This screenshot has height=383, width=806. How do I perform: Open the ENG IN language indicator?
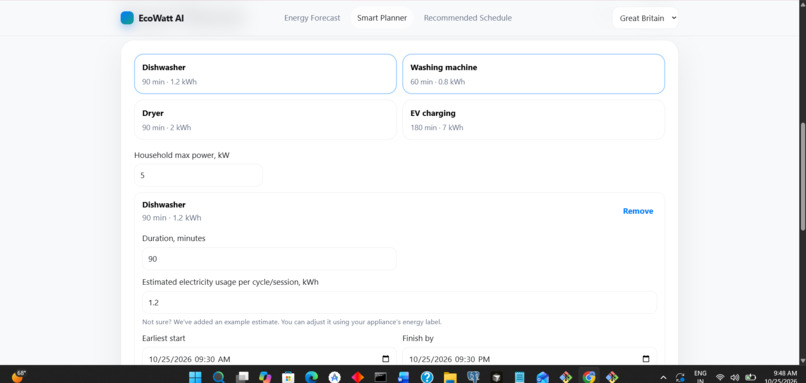700,376
